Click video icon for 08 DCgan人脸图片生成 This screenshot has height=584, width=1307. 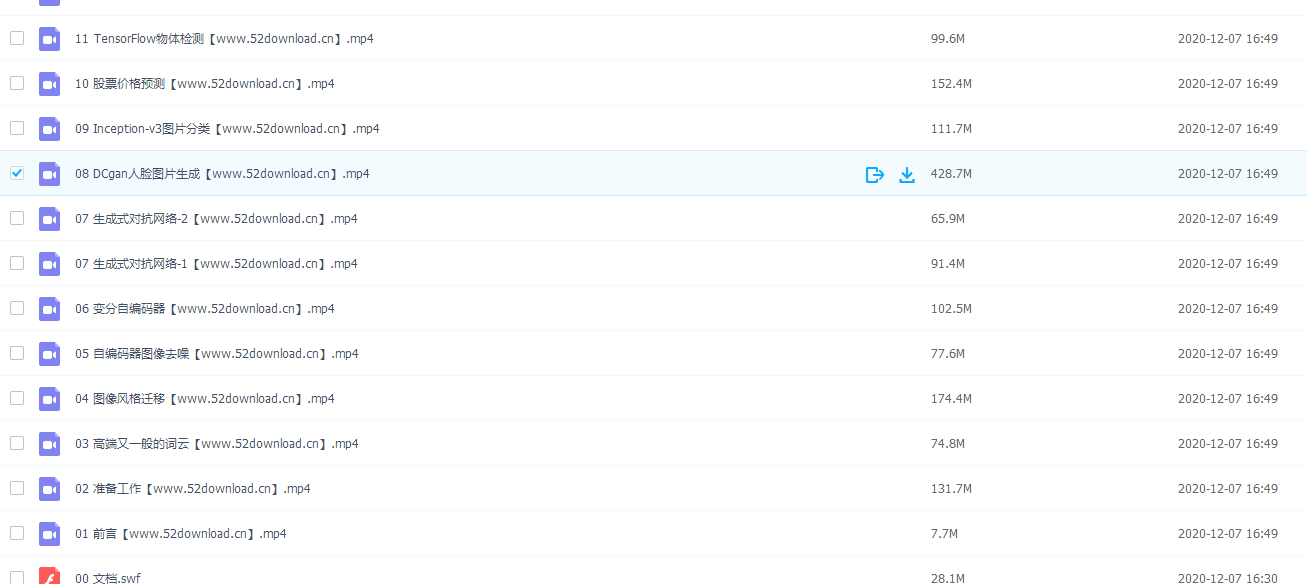click(x=49, y=174)
